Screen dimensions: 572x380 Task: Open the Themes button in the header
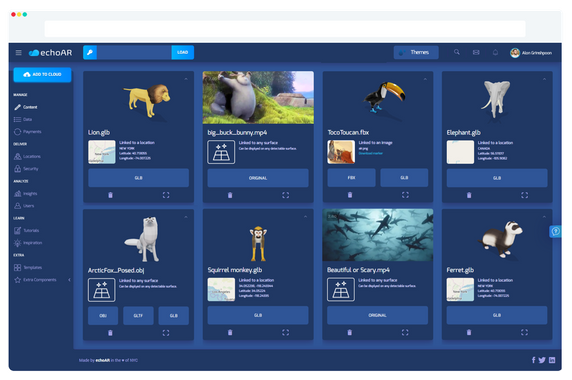pos(416,52)
